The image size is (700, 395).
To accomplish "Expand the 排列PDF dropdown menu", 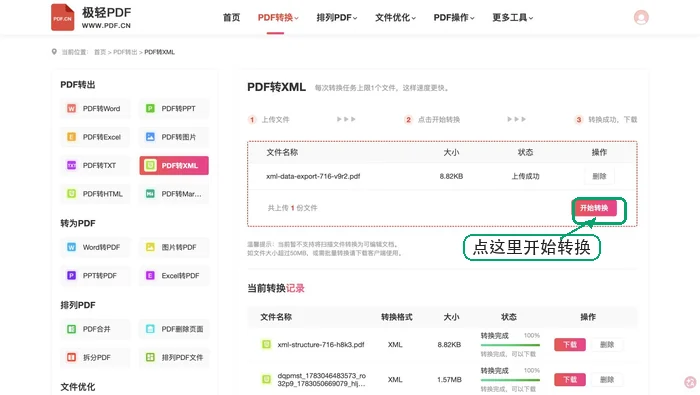I will pos(337,18).
